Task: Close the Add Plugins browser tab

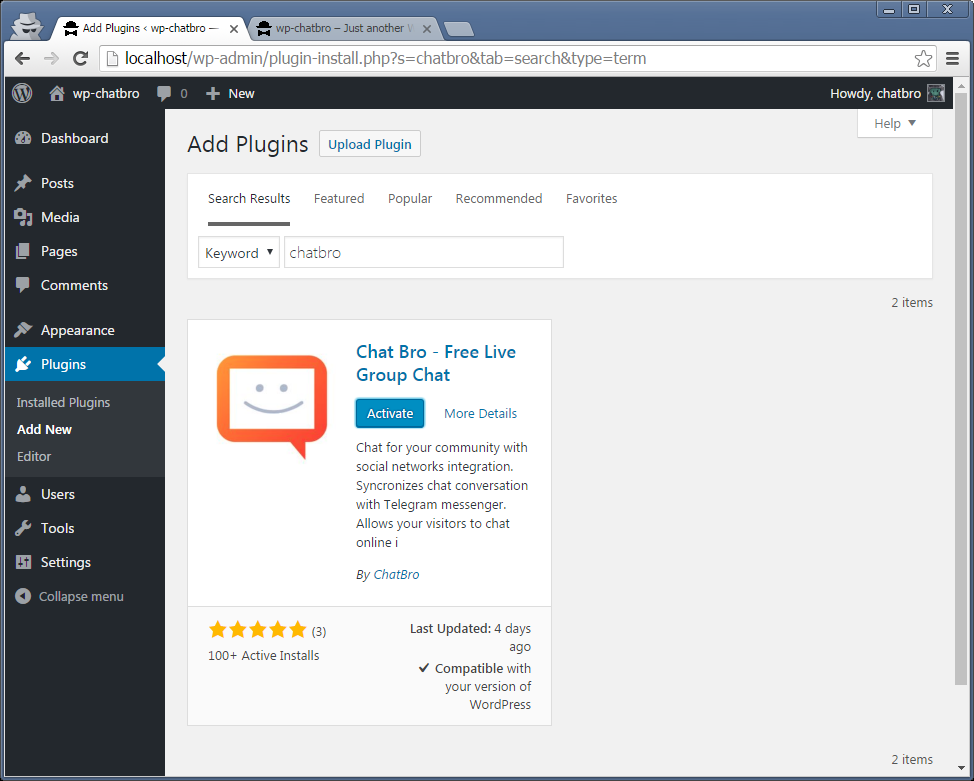Action: pos(234,29)
